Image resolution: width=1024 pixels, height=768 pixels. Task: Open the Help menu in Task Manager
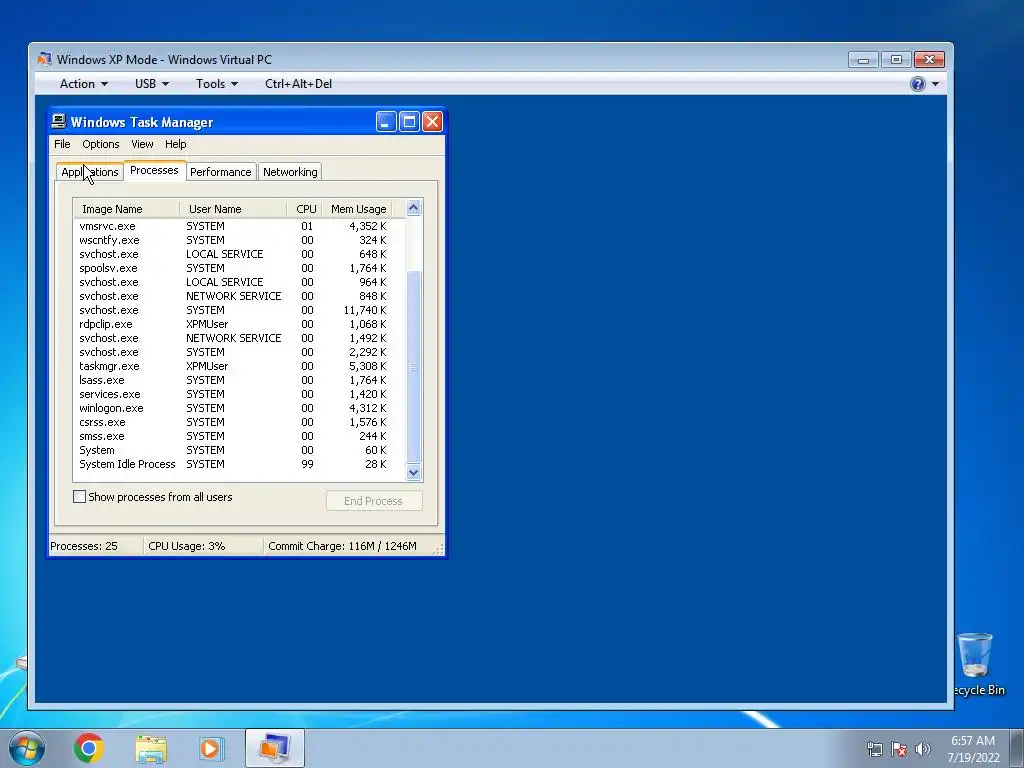(175, 144)
